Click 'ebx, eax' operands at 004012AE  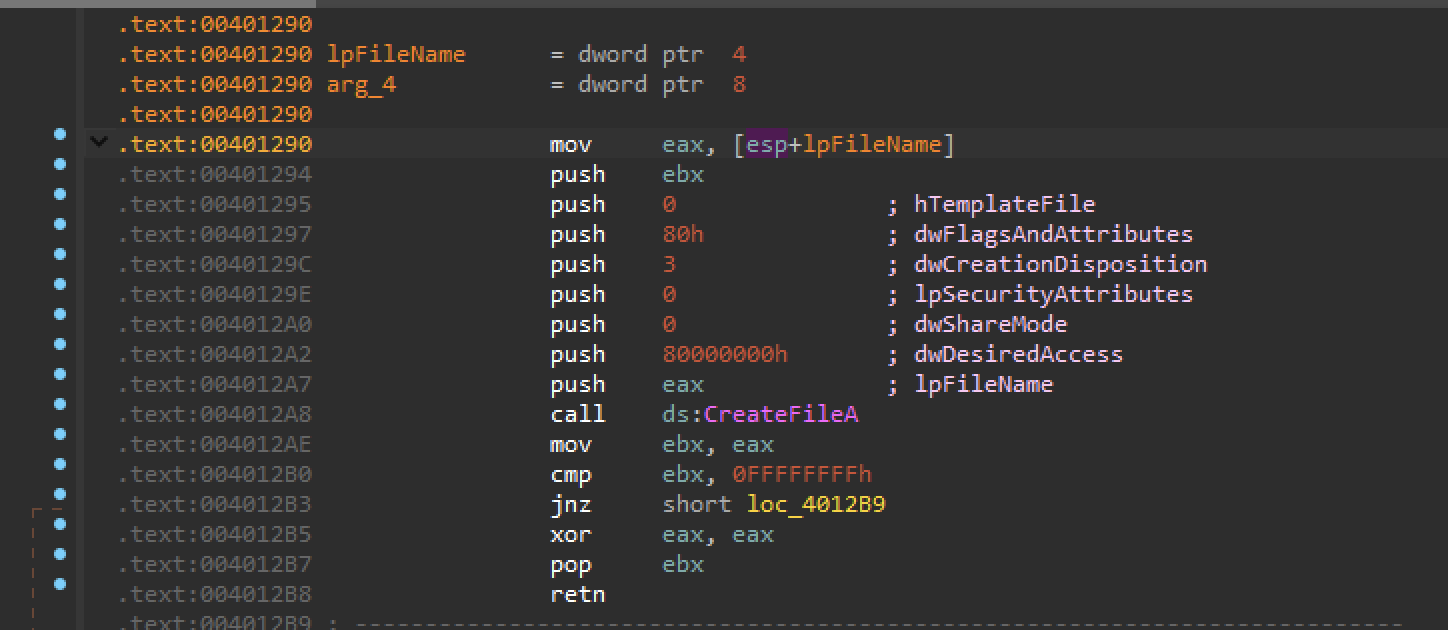pyautogui.click(x=718, y=444)
